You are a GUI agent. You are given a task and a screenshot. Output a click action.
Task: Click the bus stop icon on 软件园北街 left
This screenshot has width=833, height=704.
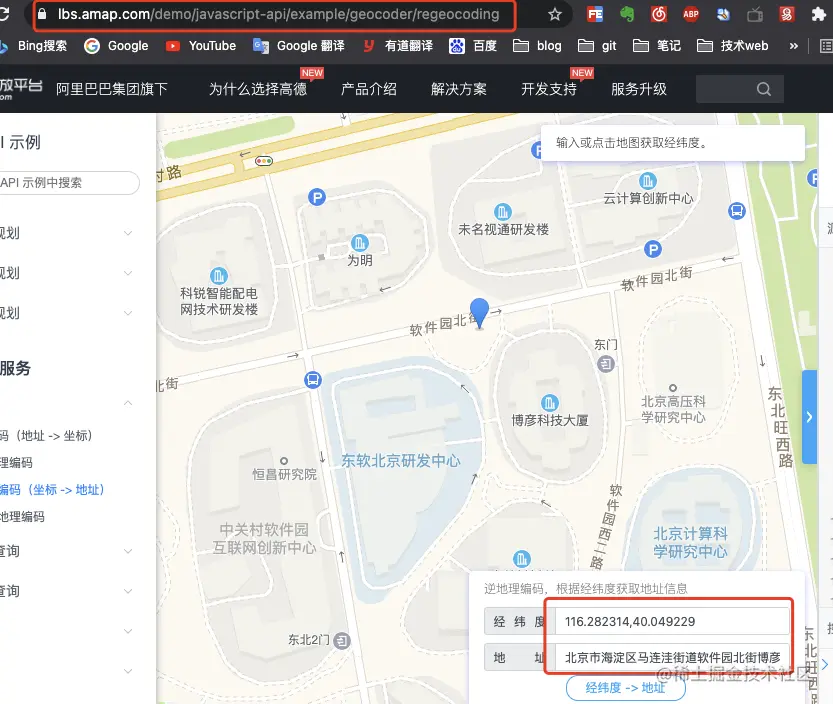pyautogui.click(x=312, y=380)
